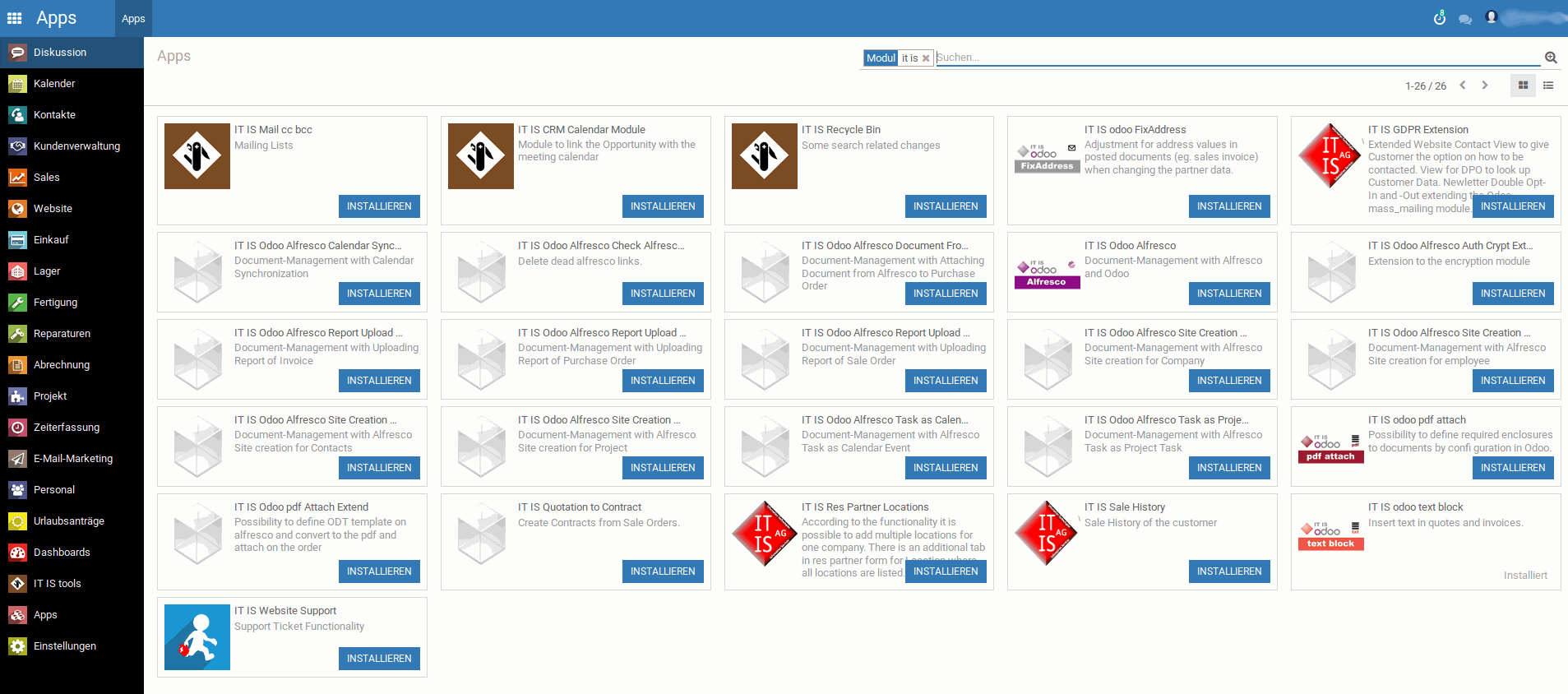Image resolution: width=1568 pixels, height=694 pixels.
Task: Open the Reparaturen sidebar icon
Action: click(x=17, y=334)
